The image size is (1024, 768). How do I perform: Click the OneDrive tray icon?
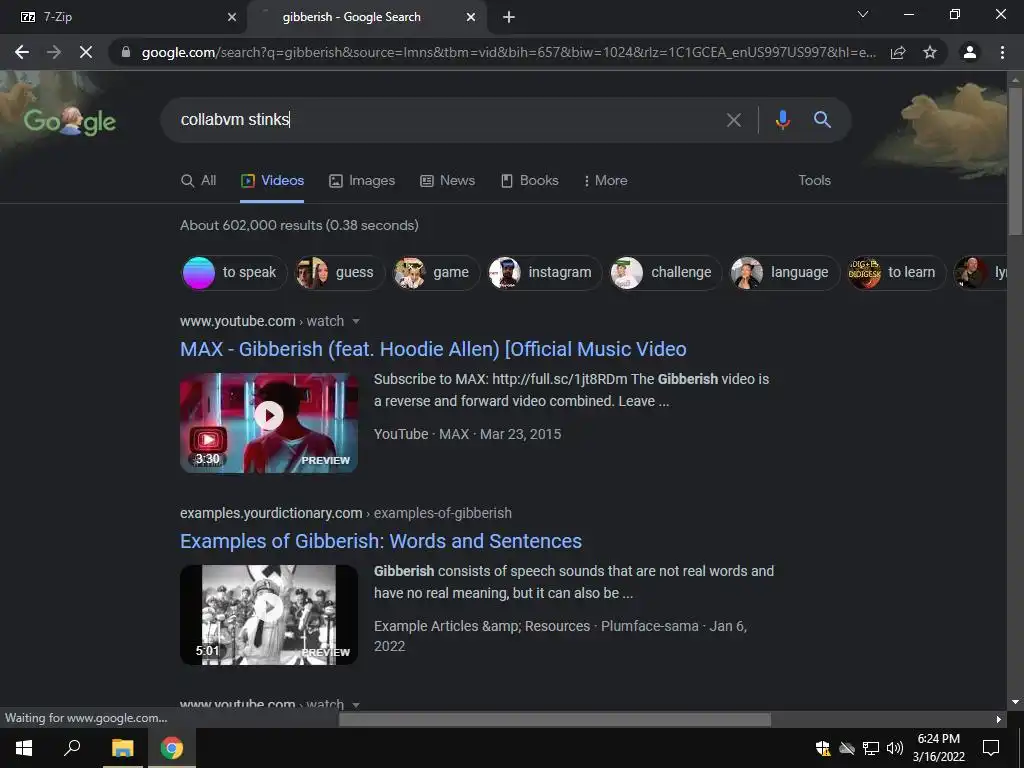(x=847, y=748)
